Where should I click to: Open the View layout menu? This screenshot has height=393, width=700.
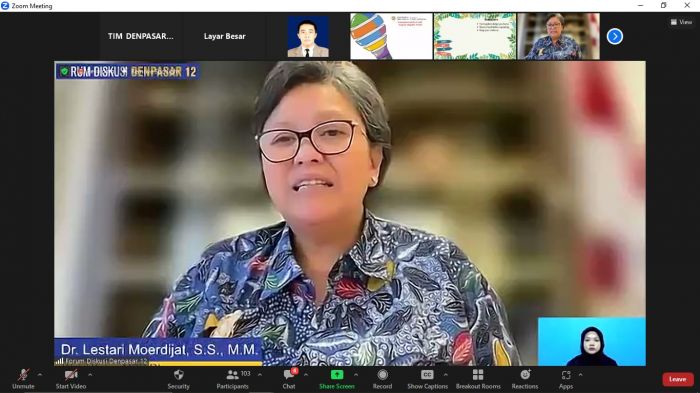click(681, 22)
